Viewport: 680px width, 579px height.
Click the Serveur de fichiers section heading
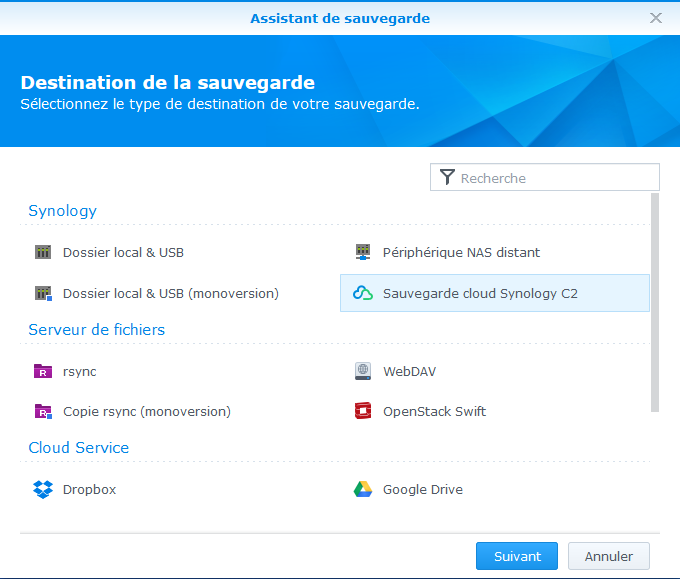coord(97,330)
